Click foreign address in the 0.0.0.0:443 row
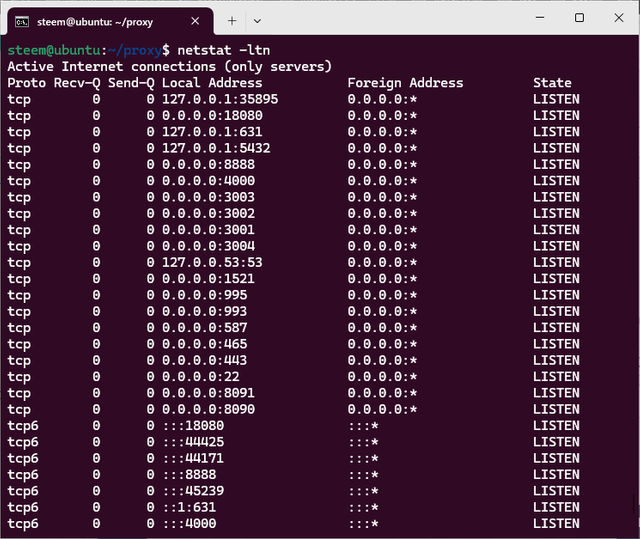The height and width of the screenshot is (539, 640). pos(382,360)
